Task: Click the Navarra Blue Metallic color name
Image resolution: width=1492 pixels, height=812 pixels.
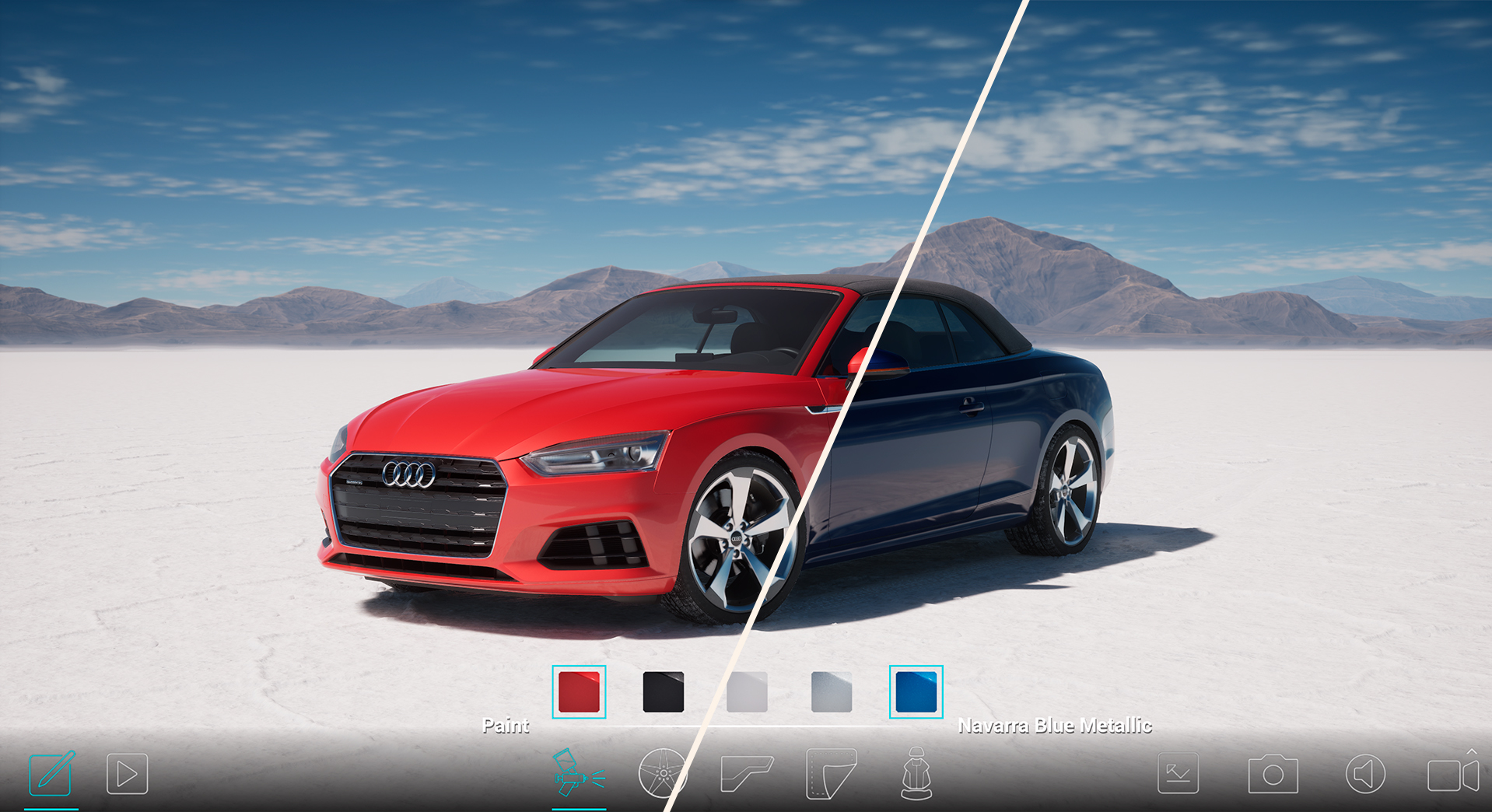Action: coord(1054,726)
